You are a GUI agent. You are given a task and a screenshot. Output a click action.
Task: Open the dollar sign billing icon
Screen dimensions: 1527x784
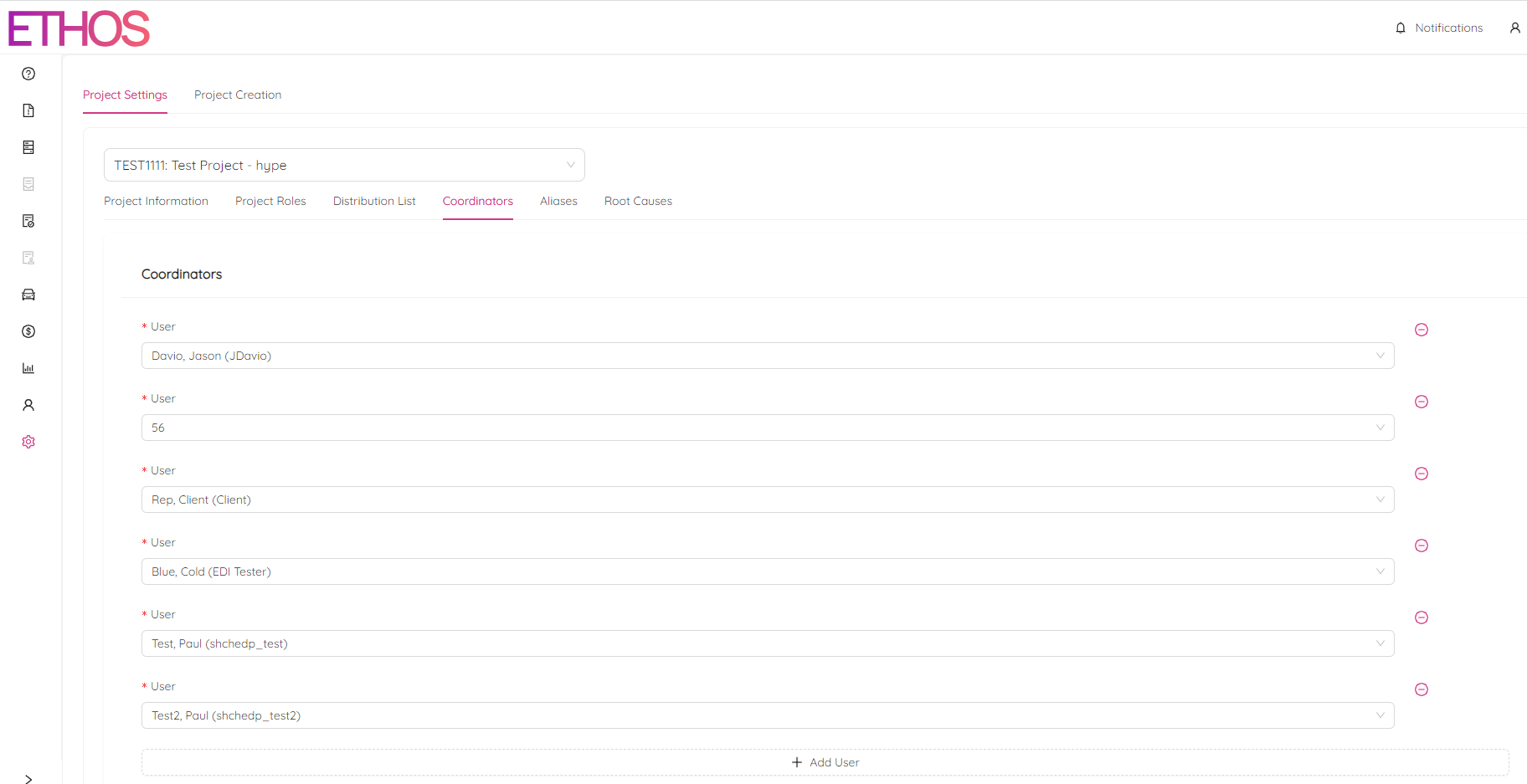[x=28, y=331]
